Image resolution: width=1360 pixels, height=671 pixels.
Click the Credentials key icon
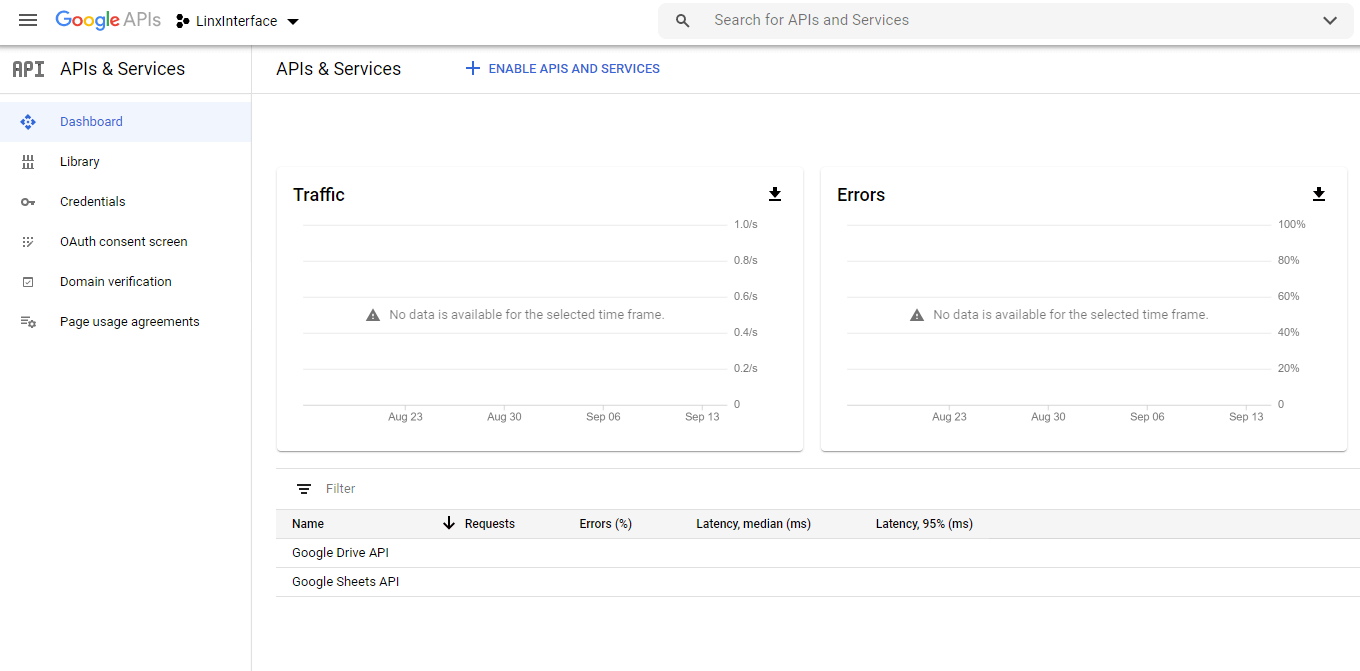tap(28, 202)
